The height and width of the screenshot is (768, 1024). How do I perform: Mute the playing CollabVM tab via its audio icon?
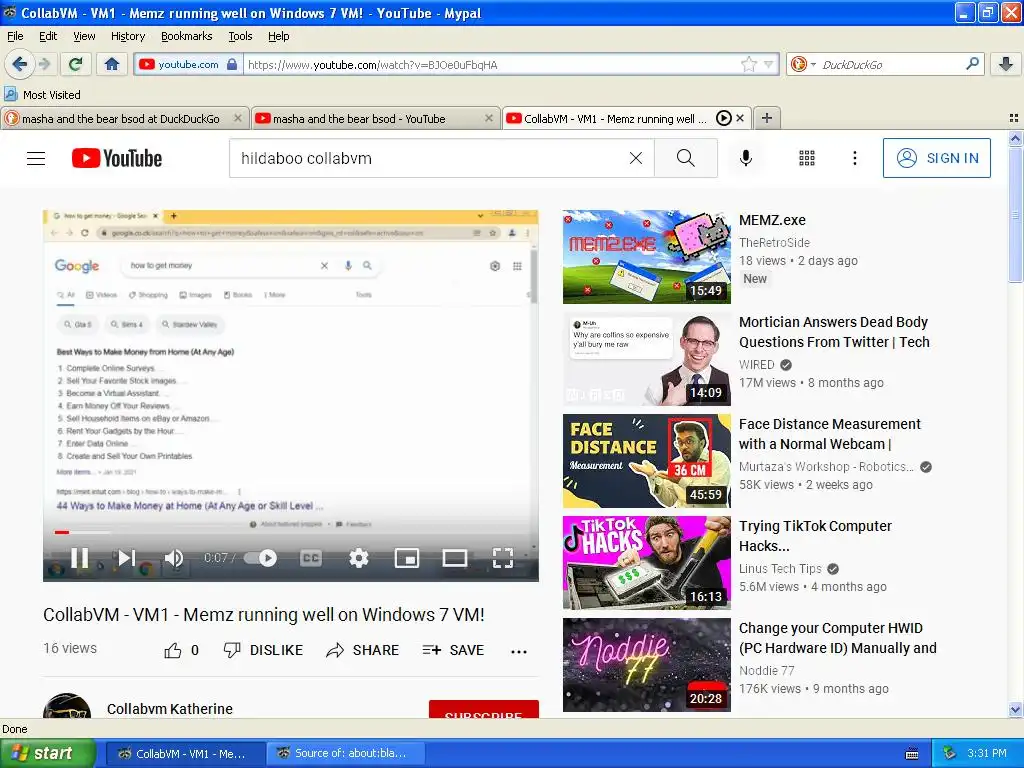pyautogui.click(x=723, y=118)
